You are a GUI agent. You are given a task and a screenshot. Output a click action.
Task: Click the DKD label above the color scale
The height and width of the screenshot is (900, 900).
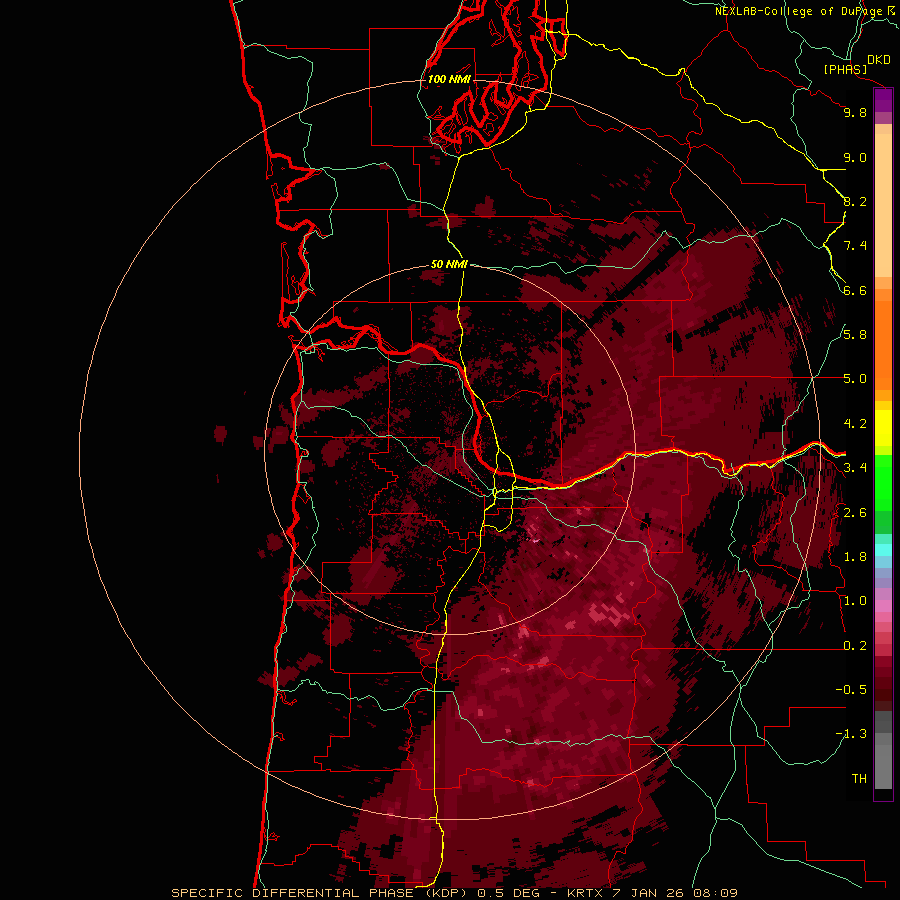(879, 60)
